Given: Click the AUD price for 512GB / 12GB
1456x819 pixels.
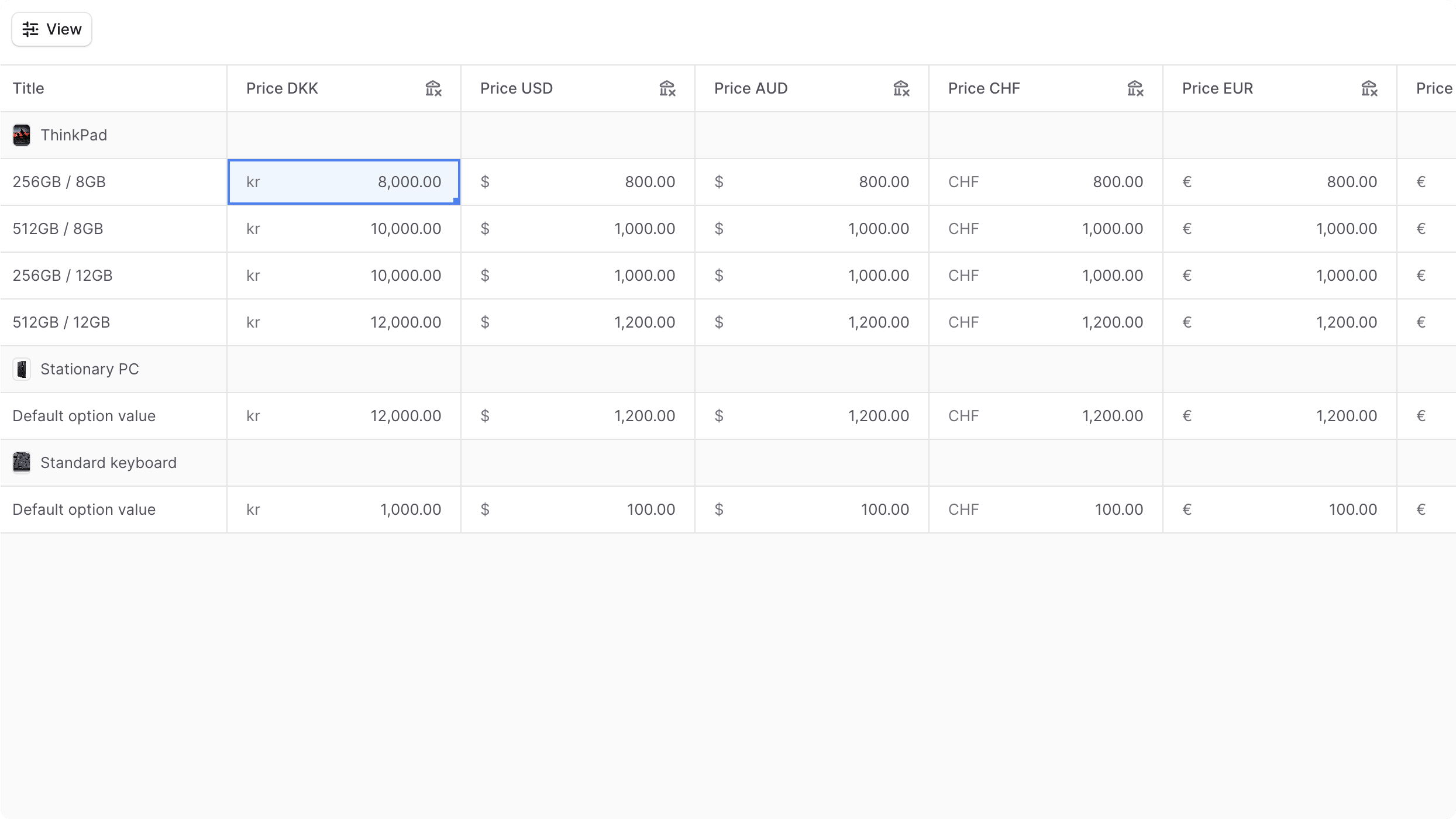Looking at the screenshot, I should pos(811,322).
